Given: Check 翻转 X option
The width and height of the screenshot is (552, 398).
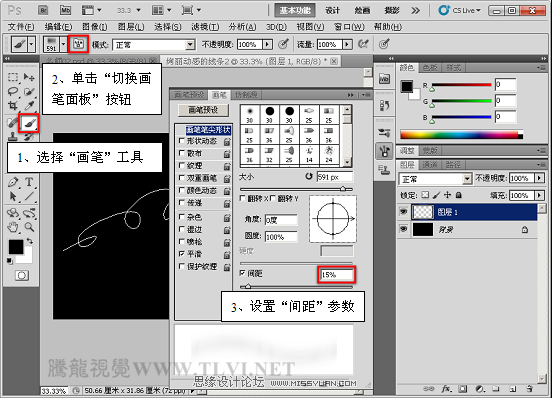Looking at the screenshot, I should pyautogui.click(x=242, y=198).
